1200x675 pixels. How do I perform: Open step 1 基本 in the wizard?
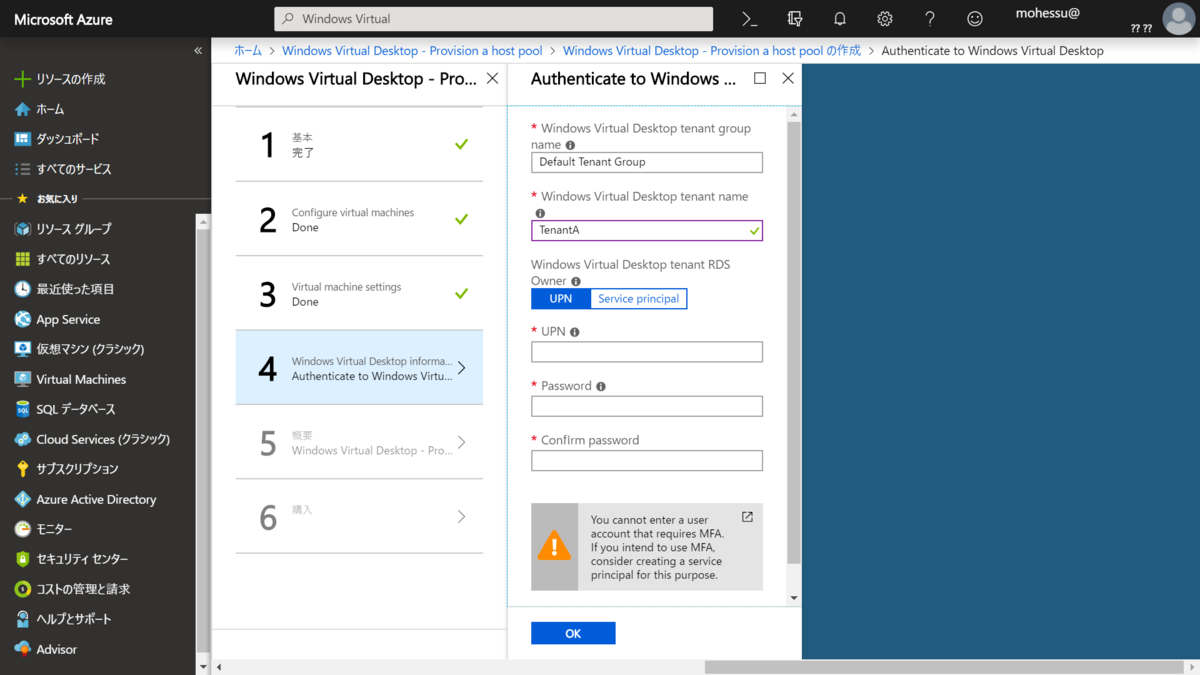point(359,145)
